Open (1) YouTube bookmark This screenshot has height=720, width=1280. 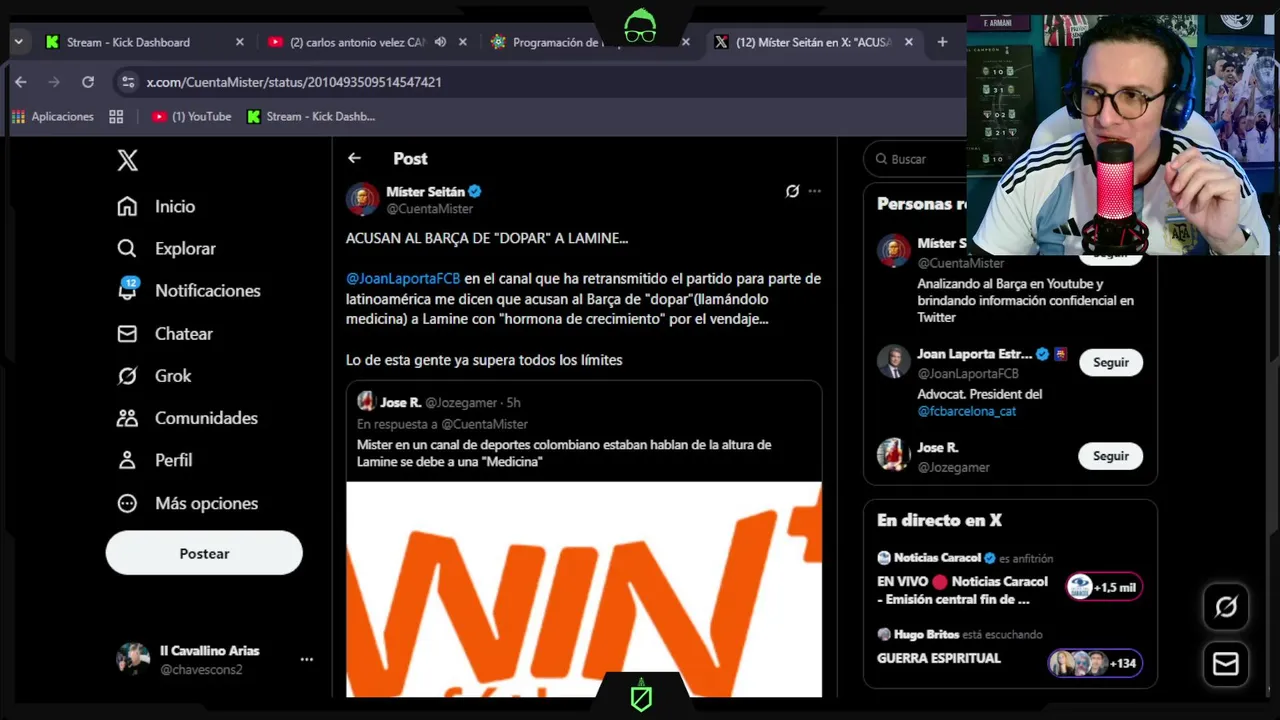pyautogui.click(x=191, y=117)
